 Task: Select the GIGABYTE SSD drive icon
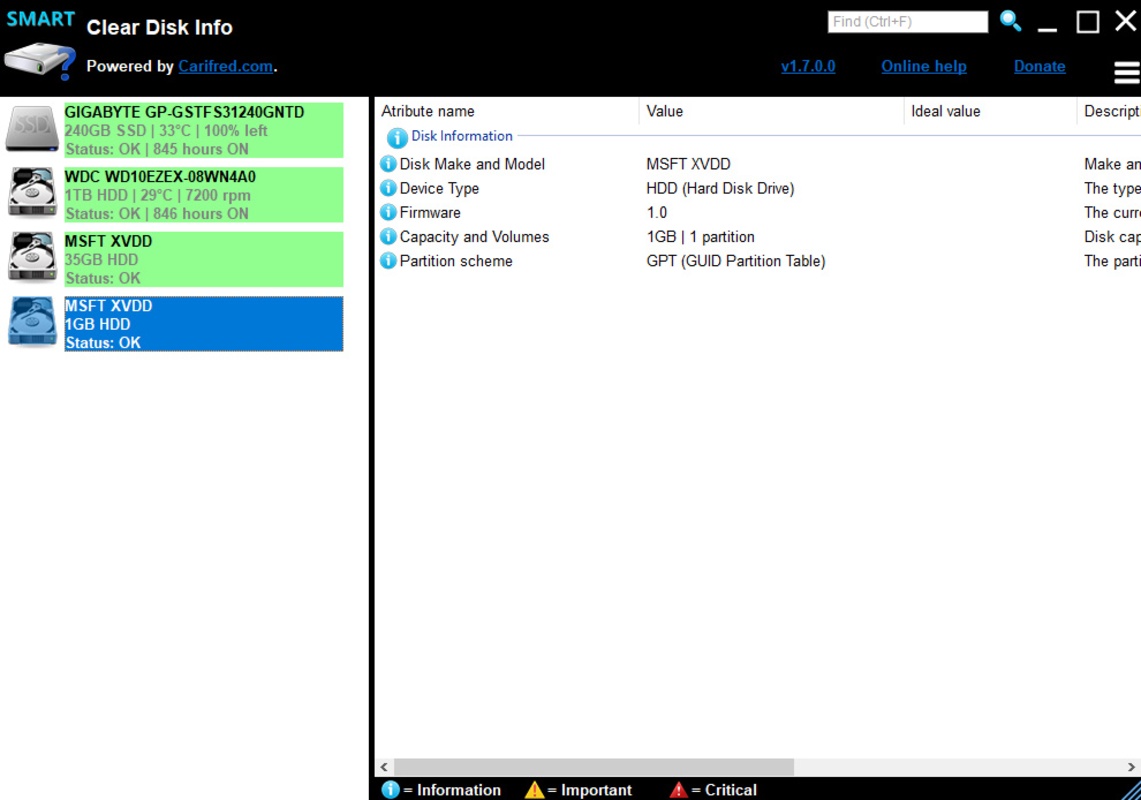tap(31, 129)
